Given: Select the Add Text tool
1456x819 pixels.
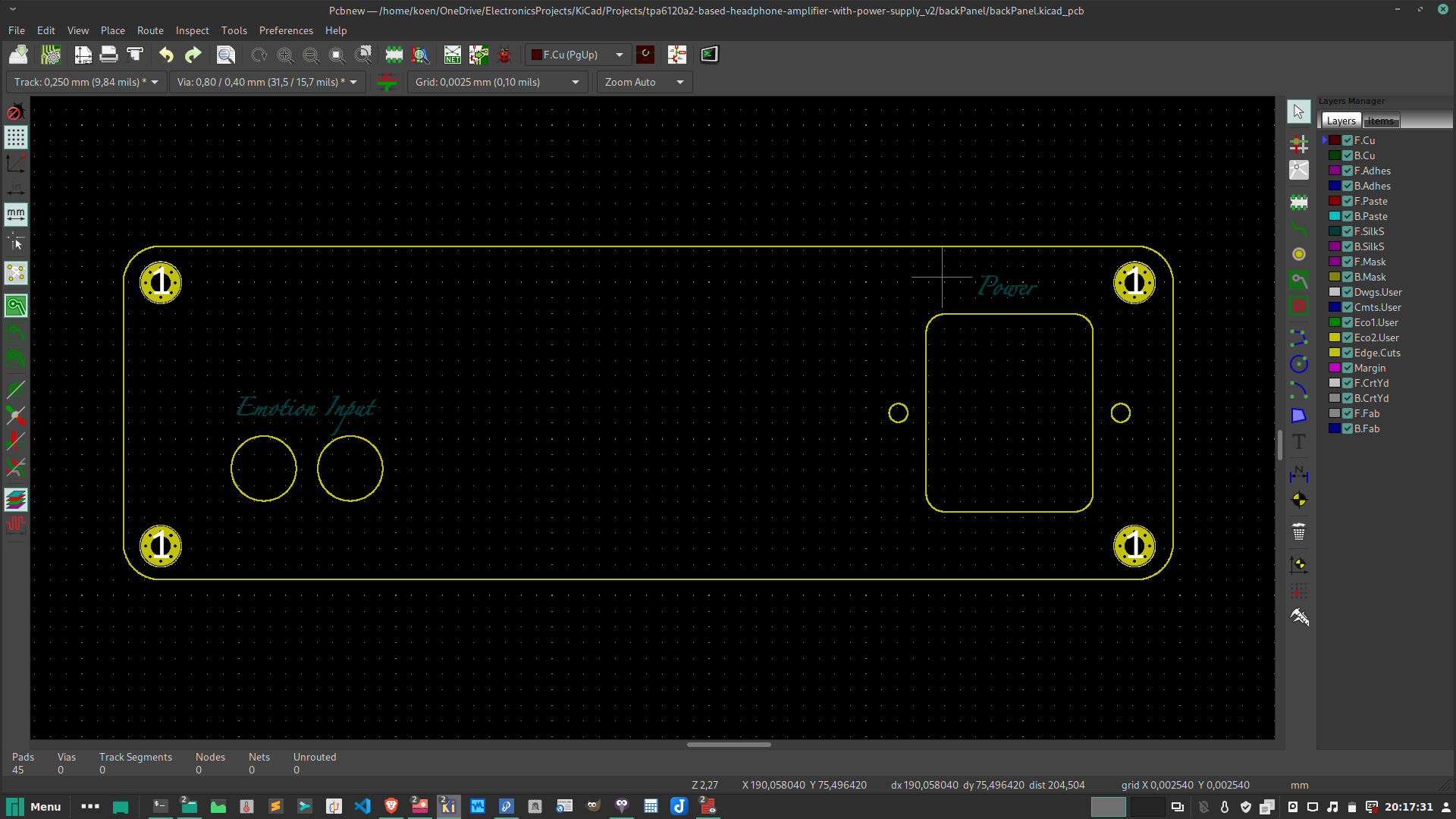Looking at the screenshot, I should [x=1299, y=442].
